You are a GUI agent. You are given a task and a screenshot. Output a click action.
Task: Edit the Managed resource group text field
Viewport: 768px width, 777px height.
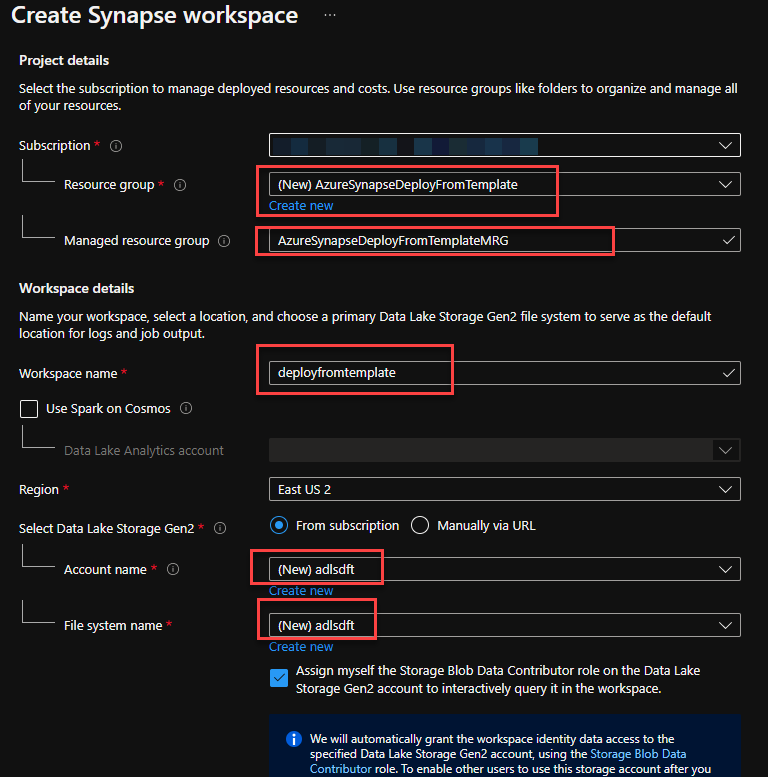coord(505,240)
